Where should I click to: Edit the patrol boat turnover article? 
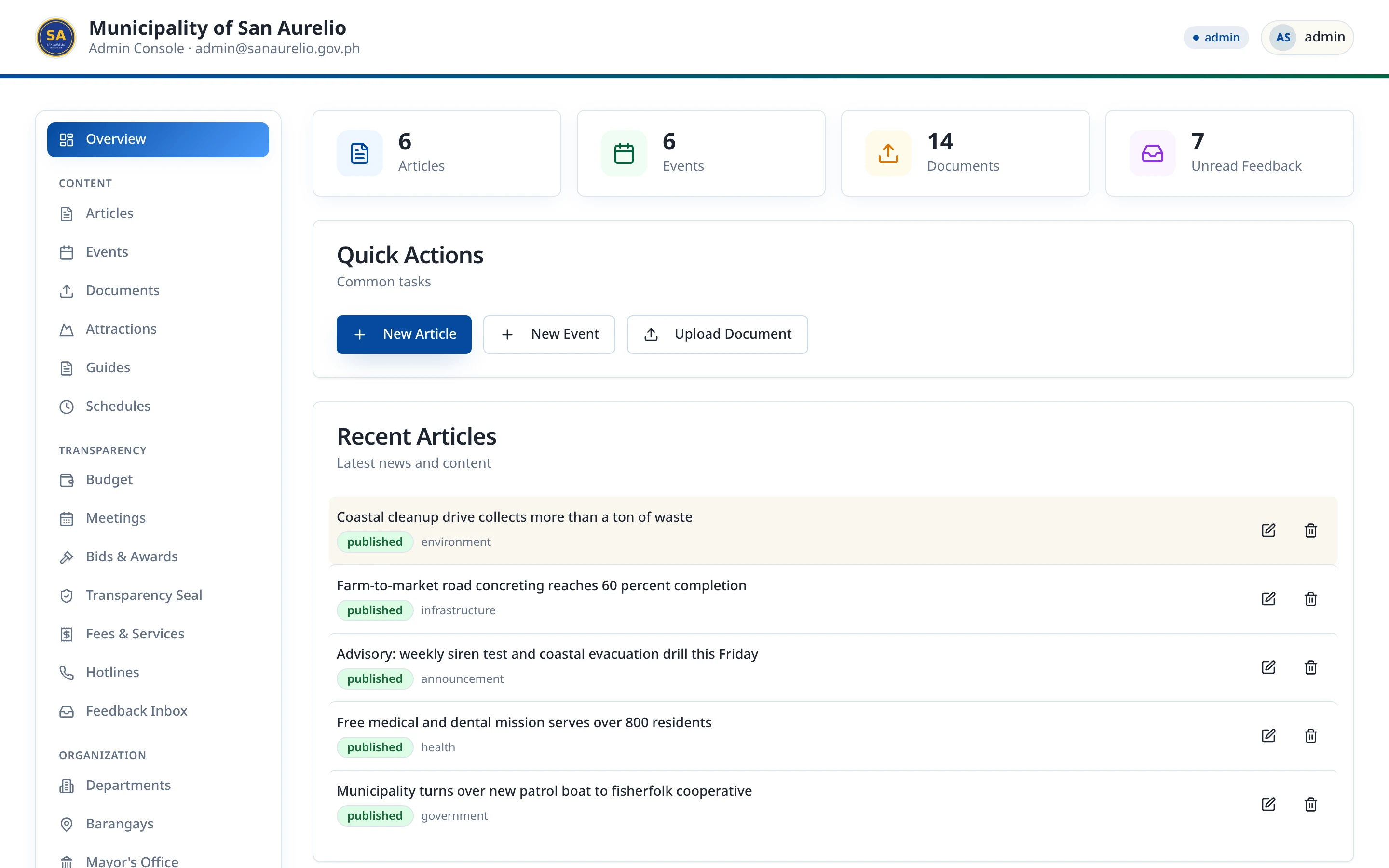pos(1268,804)
